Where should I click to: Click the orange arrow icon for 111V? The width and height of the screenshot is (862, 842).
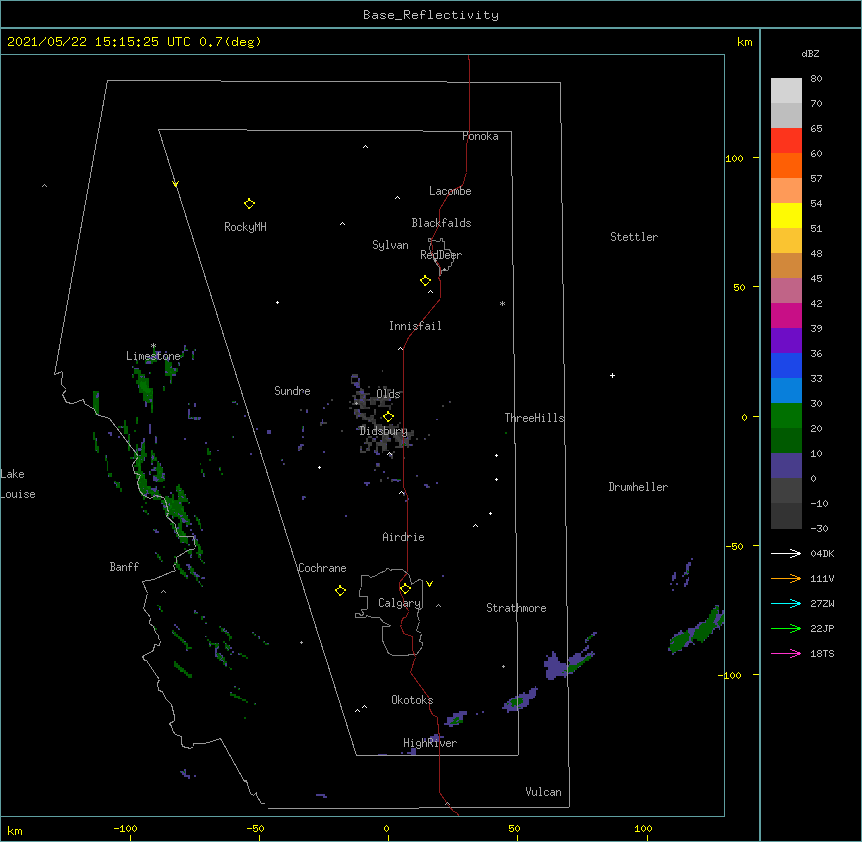point(786,578)
